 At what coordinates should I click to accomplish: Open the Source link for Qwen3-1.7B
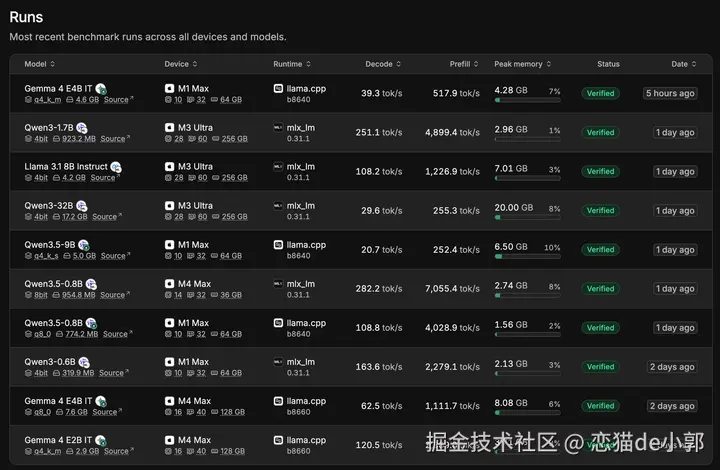pos(115,139)
